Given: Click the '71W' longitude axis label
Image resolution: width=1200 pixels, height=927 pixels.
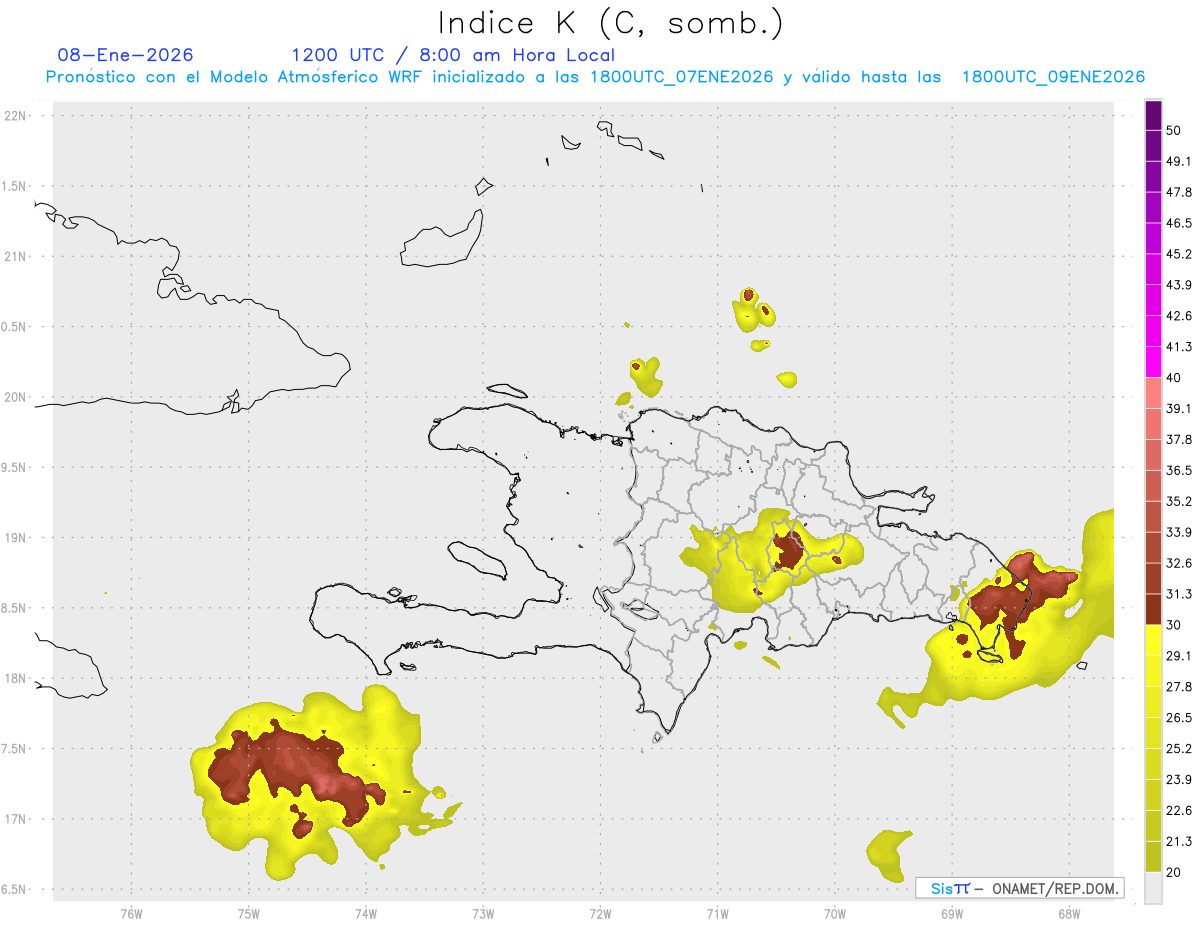Looking at the screenshot, I should (717, 913).
